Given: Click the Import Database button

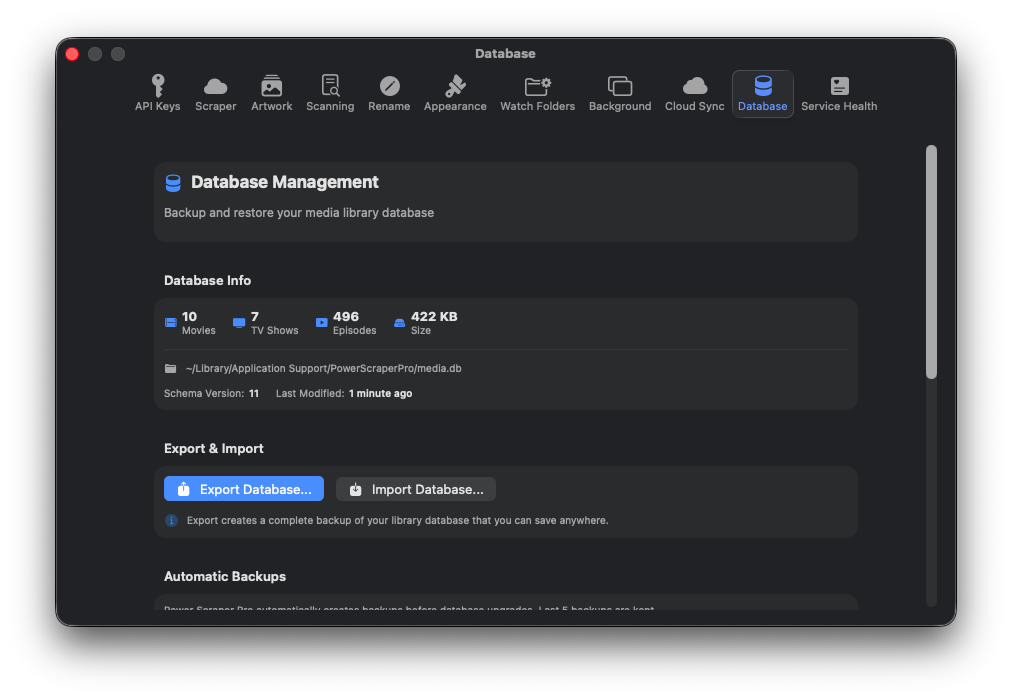Looking at the screenshot, I should point(416,489).
